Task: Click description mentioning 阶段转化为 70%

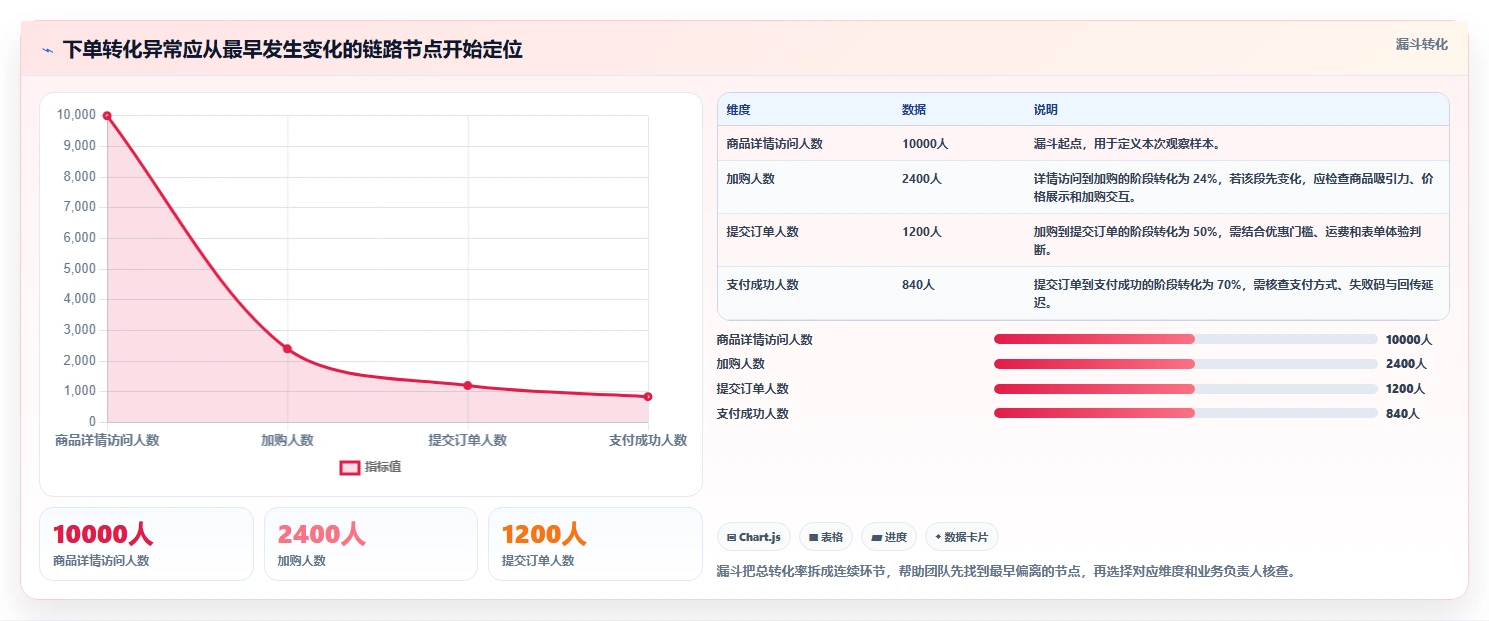Action: pyautogui.click(x=1233, y=294)
